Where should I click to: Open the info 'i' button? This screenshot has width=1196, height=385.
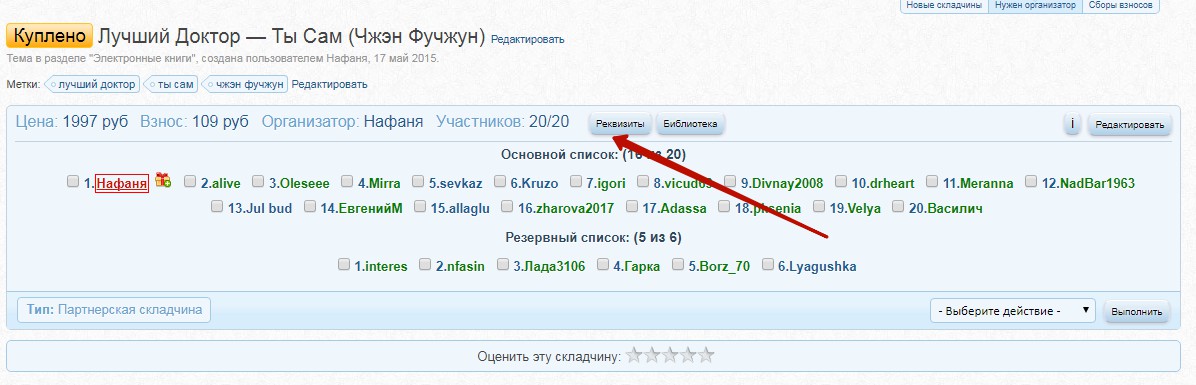click(x=1072, y=124)
